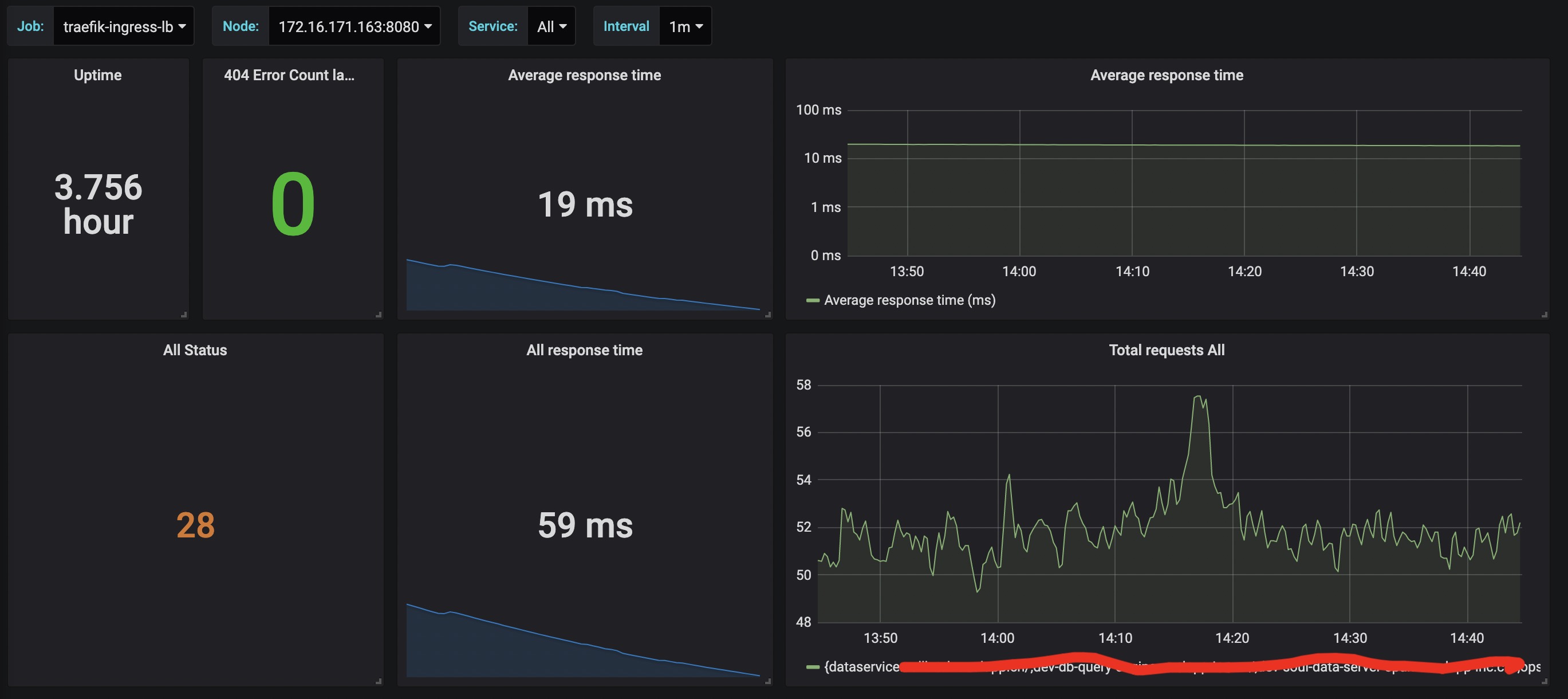Viewport: 1568px width, 699px height.
Task: Open color picker for Average response time (ms) series
Action: click(x=812, y=300)
